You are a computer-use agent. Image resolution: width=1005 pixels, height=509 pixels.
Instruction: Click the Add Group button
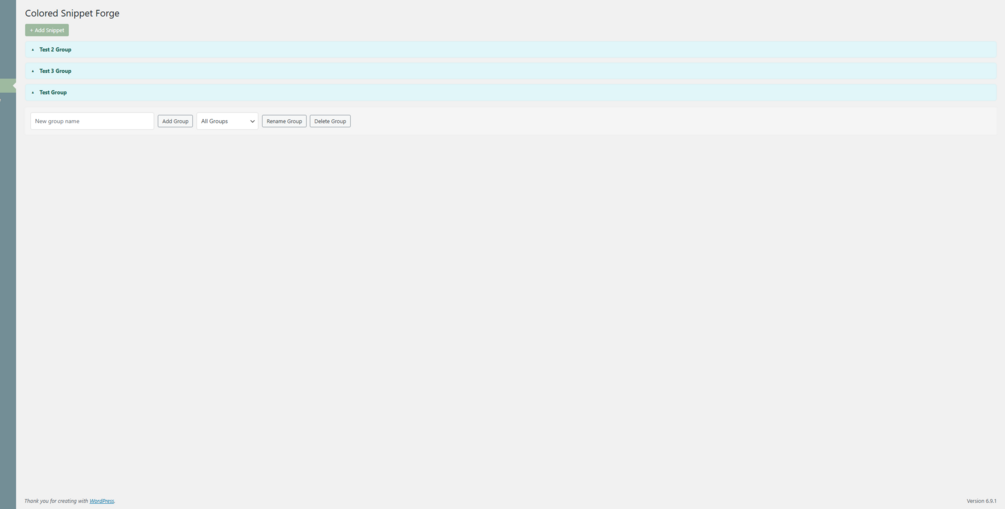(x=175, y=121)
